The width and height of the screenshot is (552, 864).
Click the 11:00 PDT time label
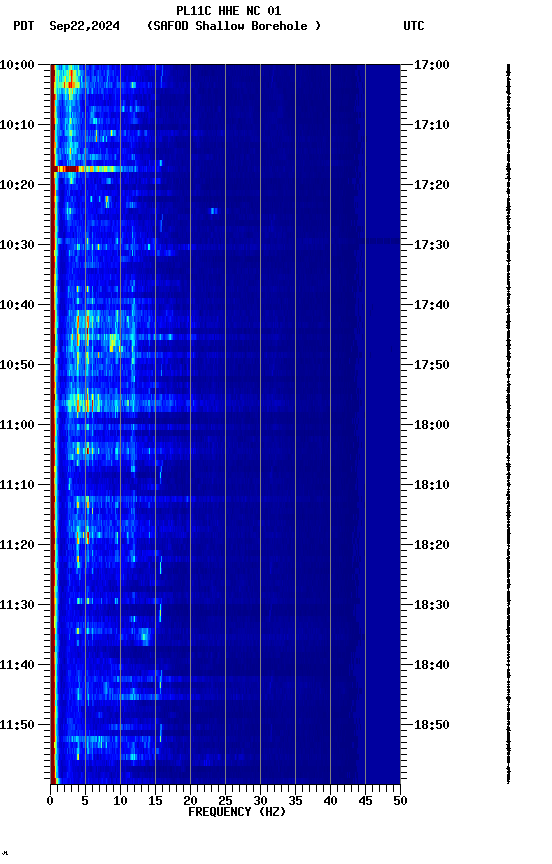pos(17,425)
